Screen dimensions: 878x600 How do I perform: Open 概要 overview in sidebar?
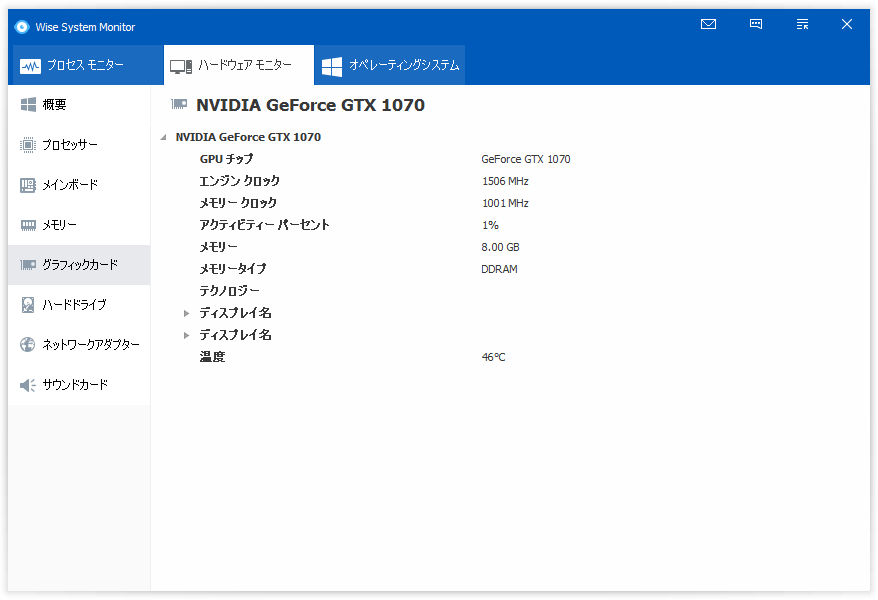tap(79, 105)
